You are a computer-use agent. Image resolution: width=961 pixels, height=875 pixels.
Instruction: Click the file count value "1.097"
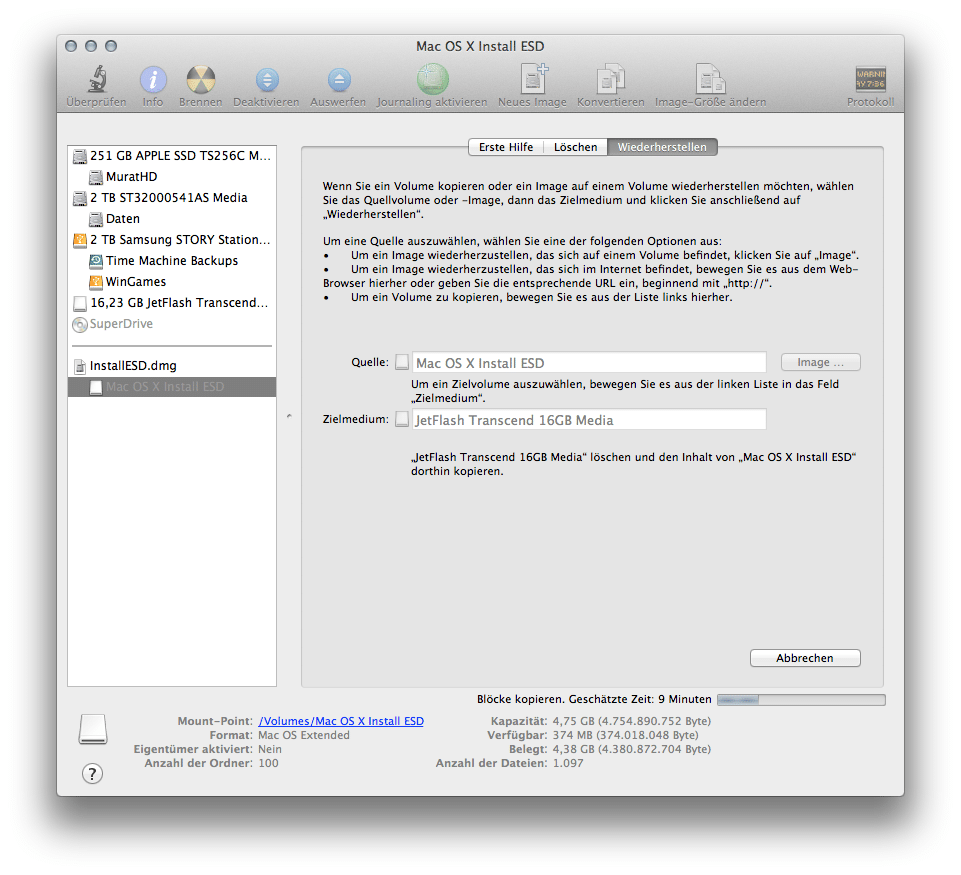pos(568,763)
